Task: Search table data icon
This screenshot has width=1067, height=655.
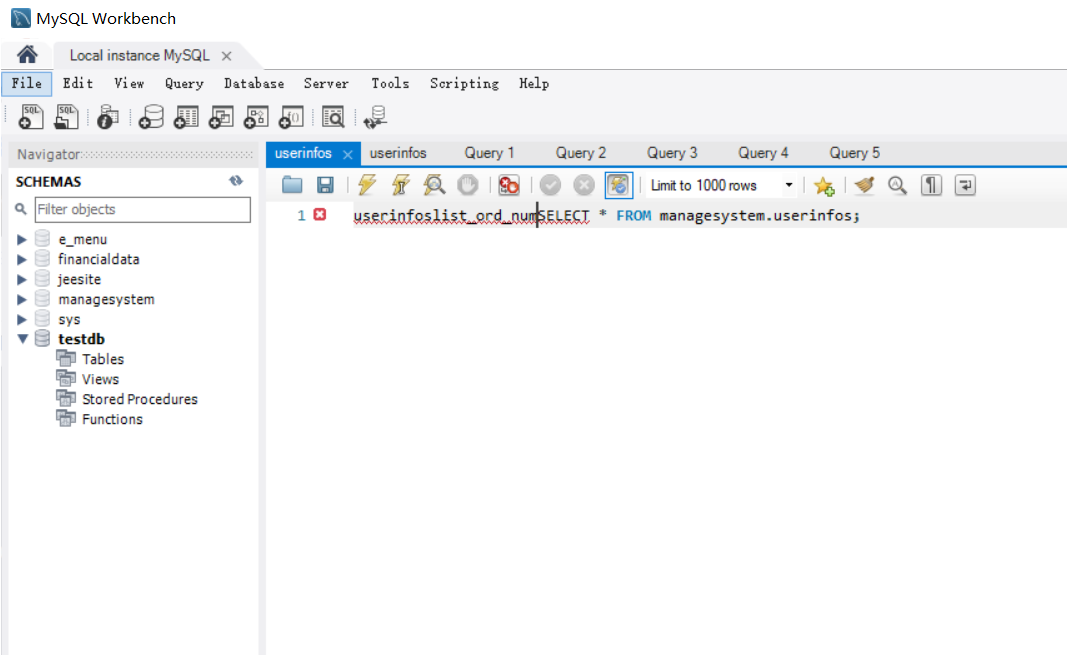Action: tap(333, 117)
